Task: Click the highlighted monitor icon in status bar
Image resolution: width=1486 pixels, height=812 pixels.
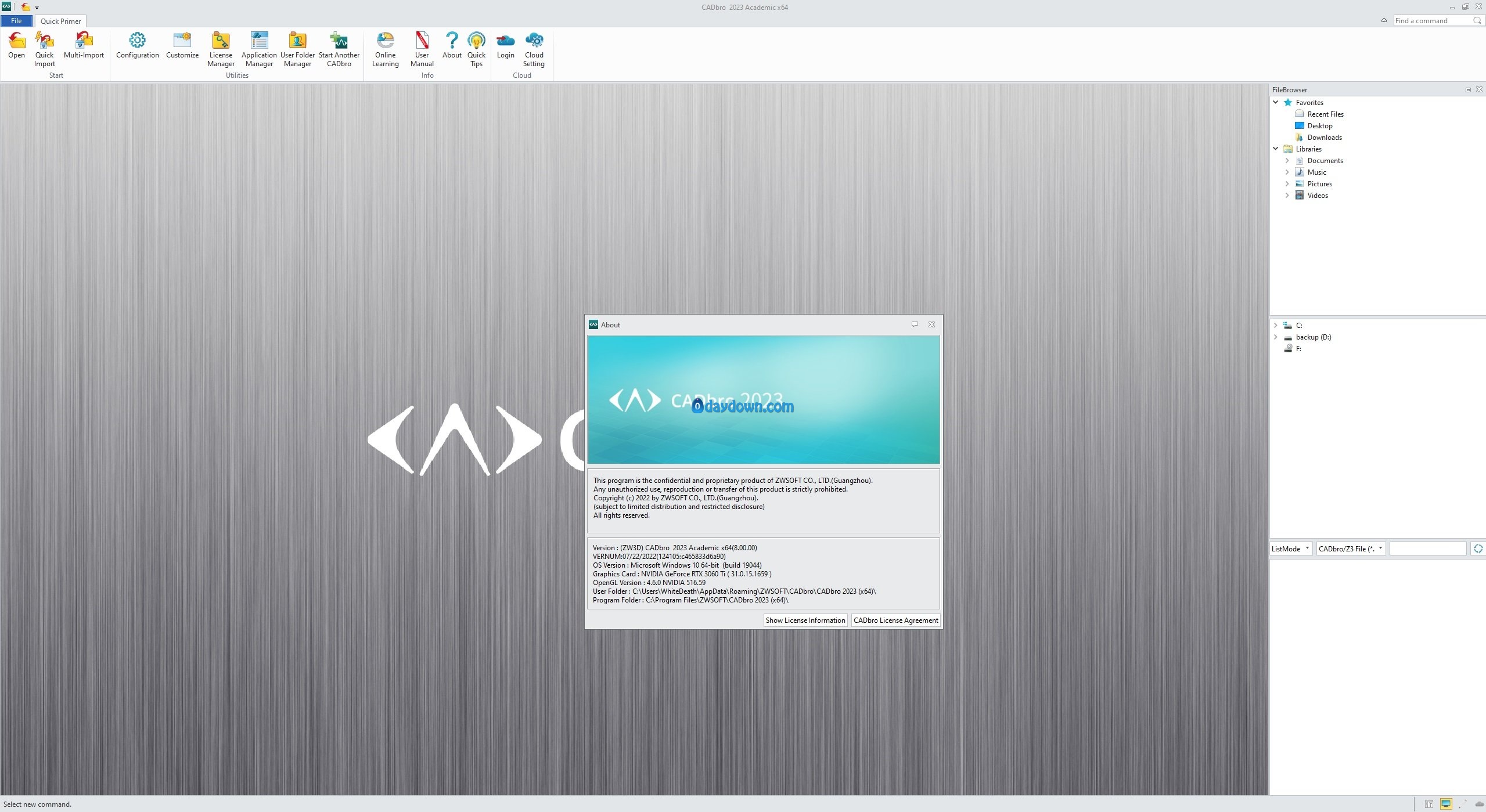Action: point(1446,804)
